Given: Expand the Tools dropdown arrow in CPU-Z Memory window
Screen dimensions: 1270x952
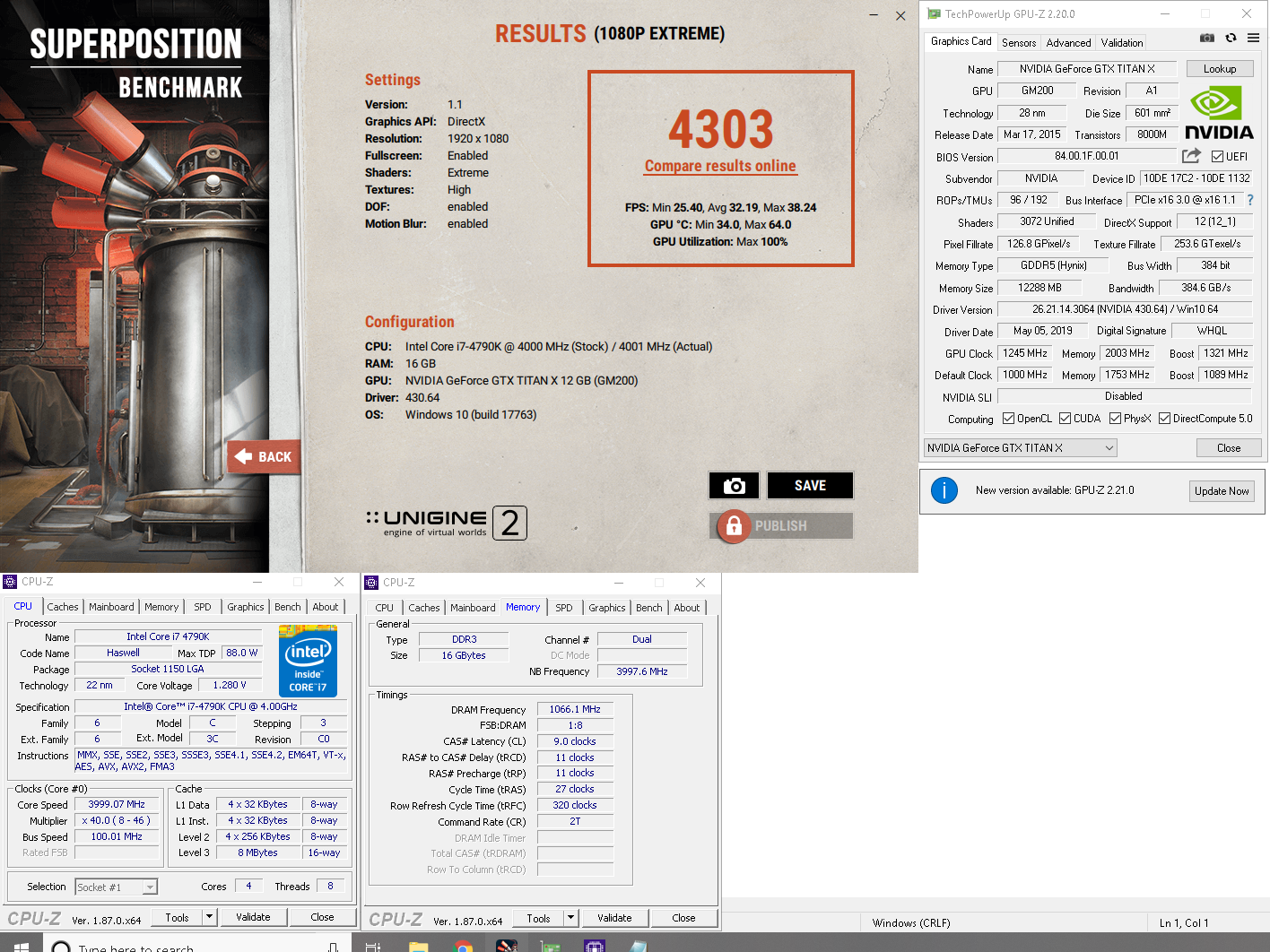Looking at the screenshot, I should [570, 918].
